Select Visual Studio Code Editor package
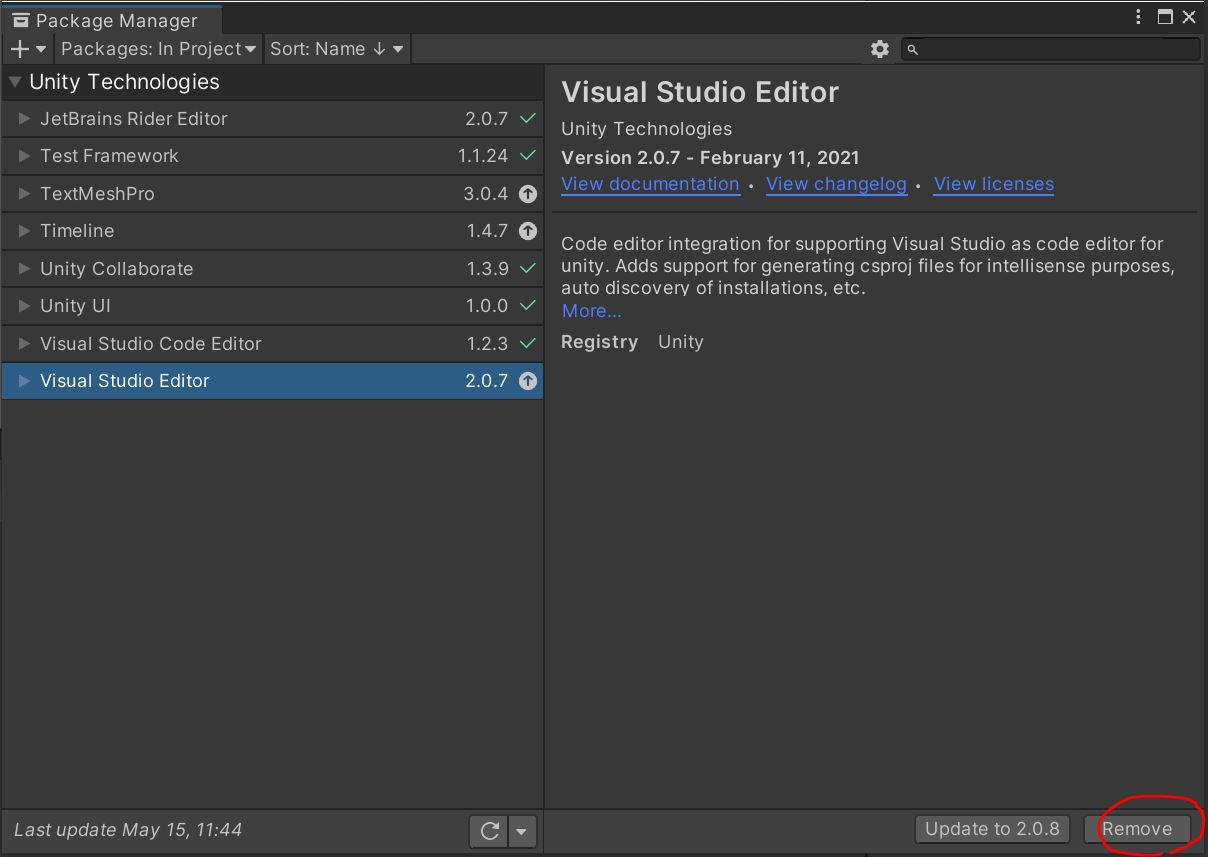Screen dimensions: 1208x857 [272, 344]
